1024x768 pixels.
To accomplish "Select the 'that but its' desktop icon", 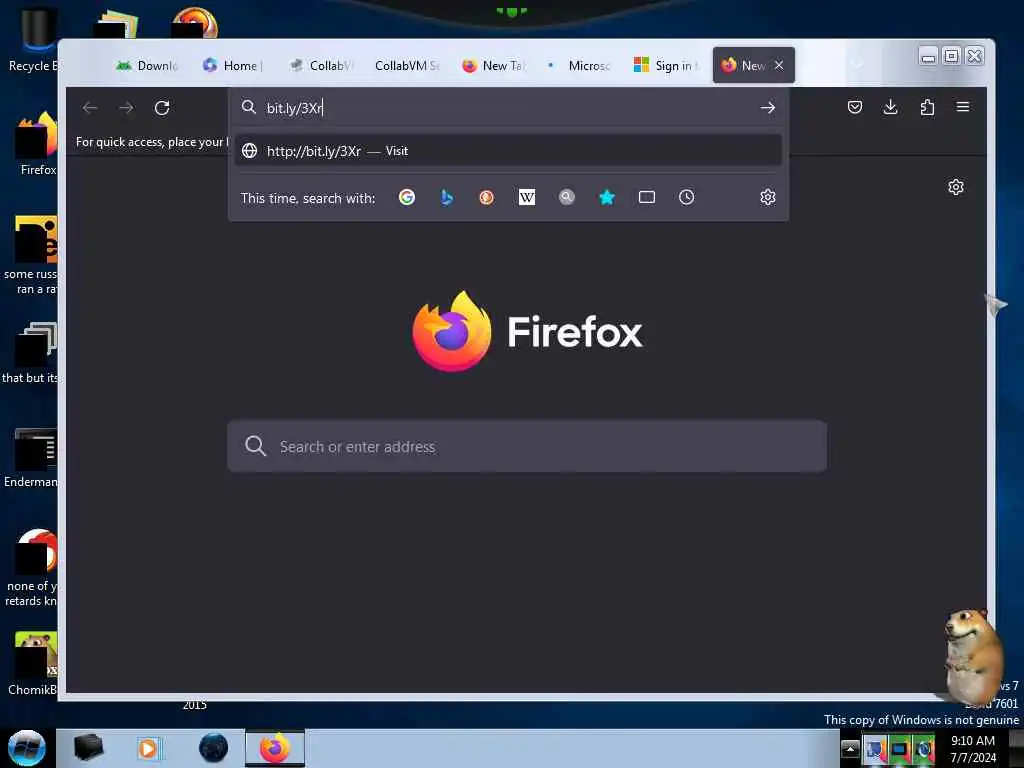I will tap(30, 353).
